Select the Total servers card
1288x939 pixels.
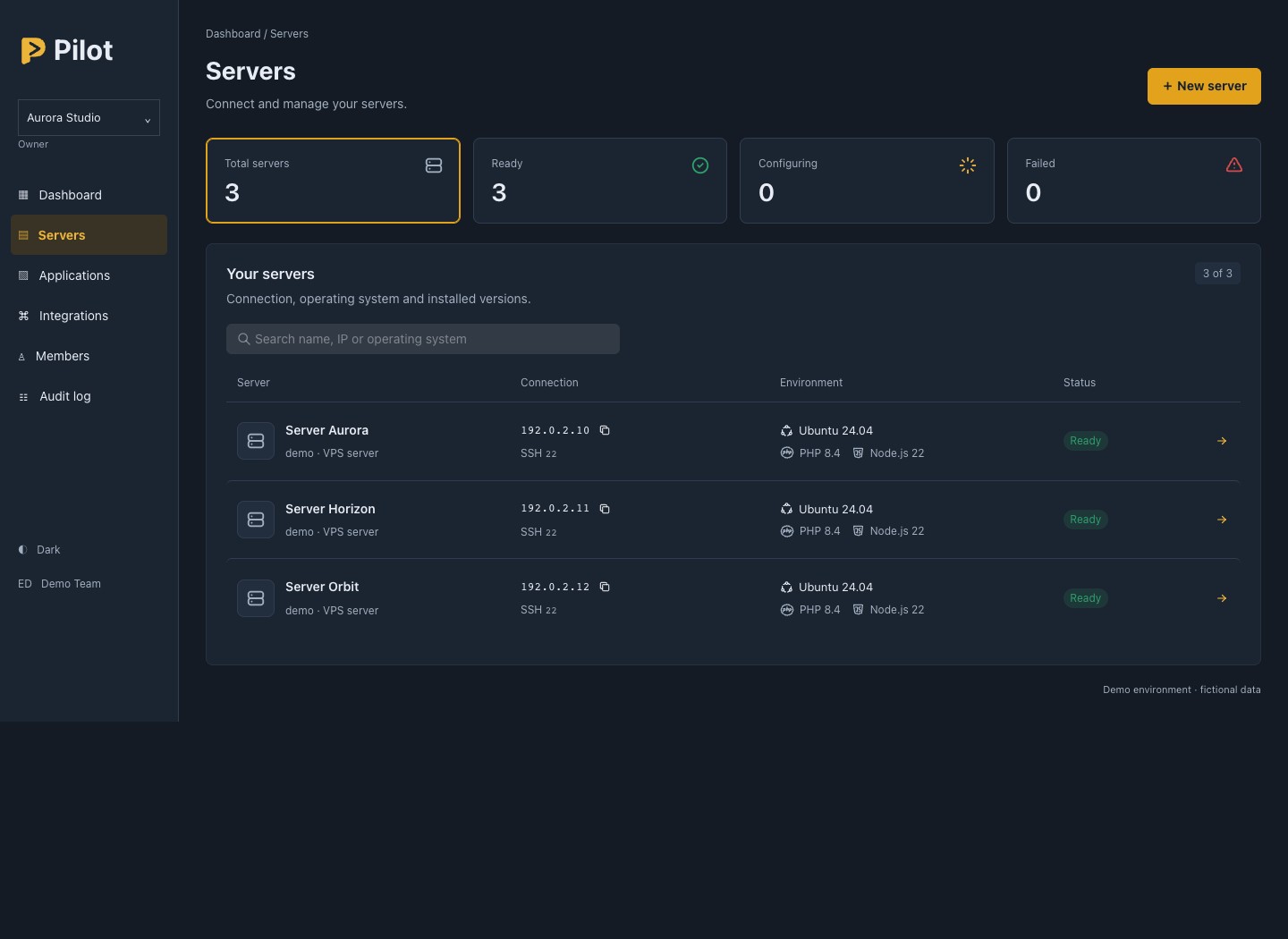[x=333, y=181]
